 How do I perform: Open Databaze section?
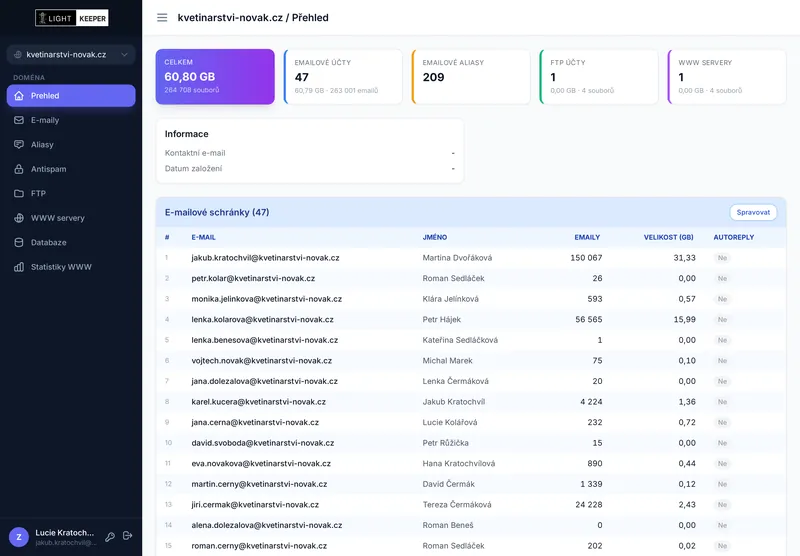(x=71, y=242)
